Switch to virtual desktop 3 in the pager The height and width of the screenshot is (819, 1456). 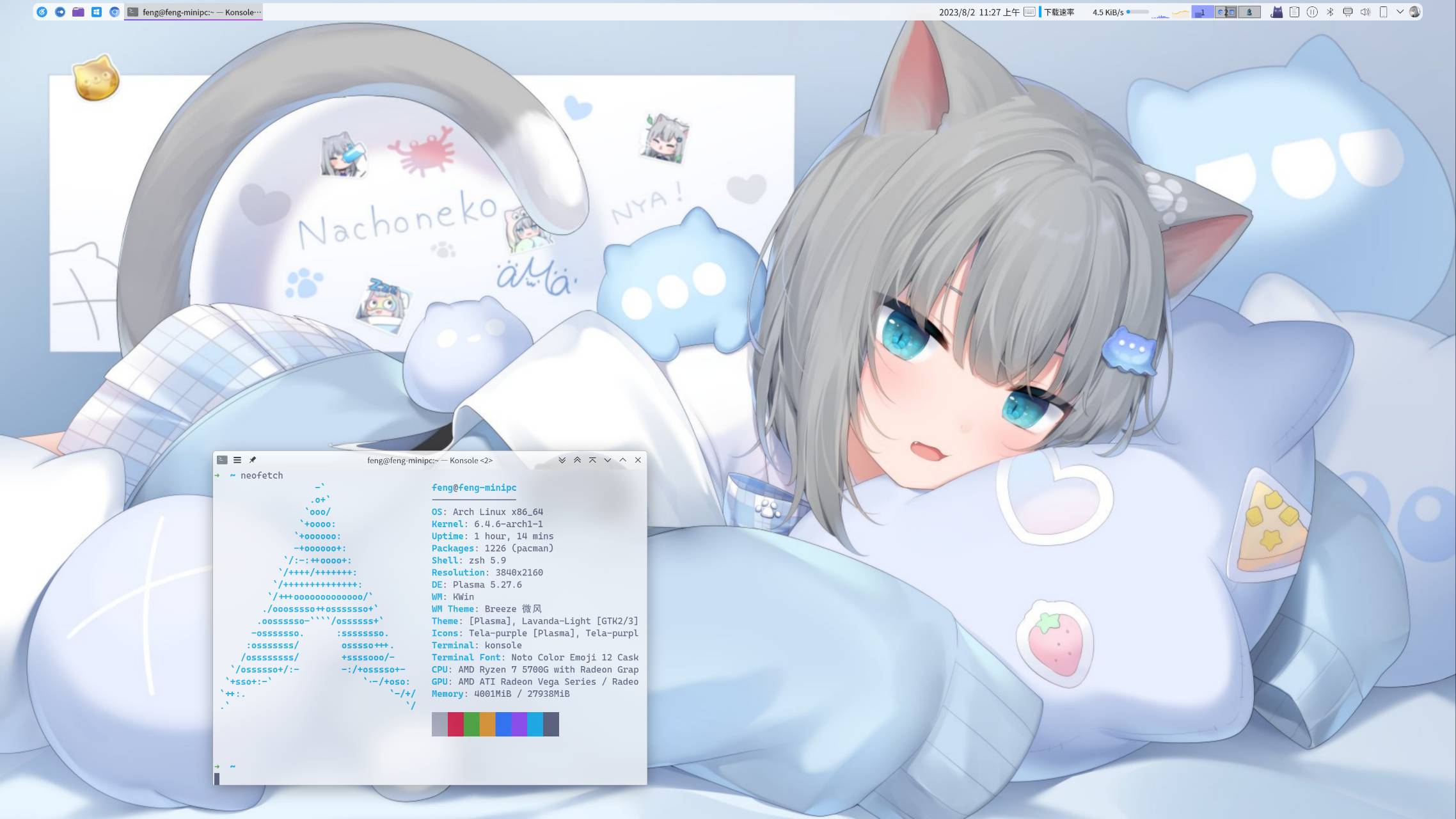pos(1249,12)
